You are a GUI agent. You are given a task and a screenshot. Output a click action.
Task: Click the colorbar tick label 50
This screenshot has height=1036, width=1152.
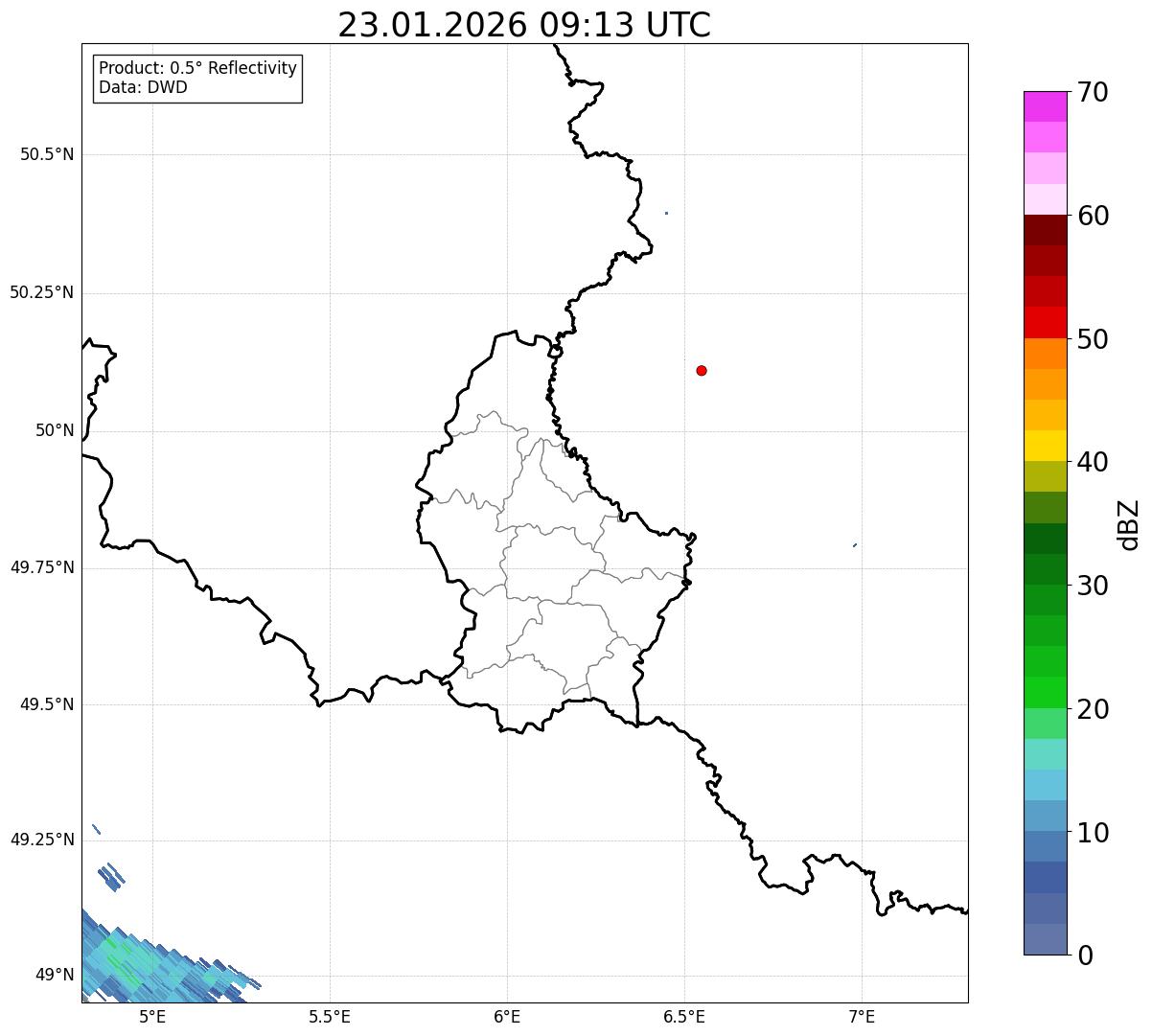(1093, 339)
